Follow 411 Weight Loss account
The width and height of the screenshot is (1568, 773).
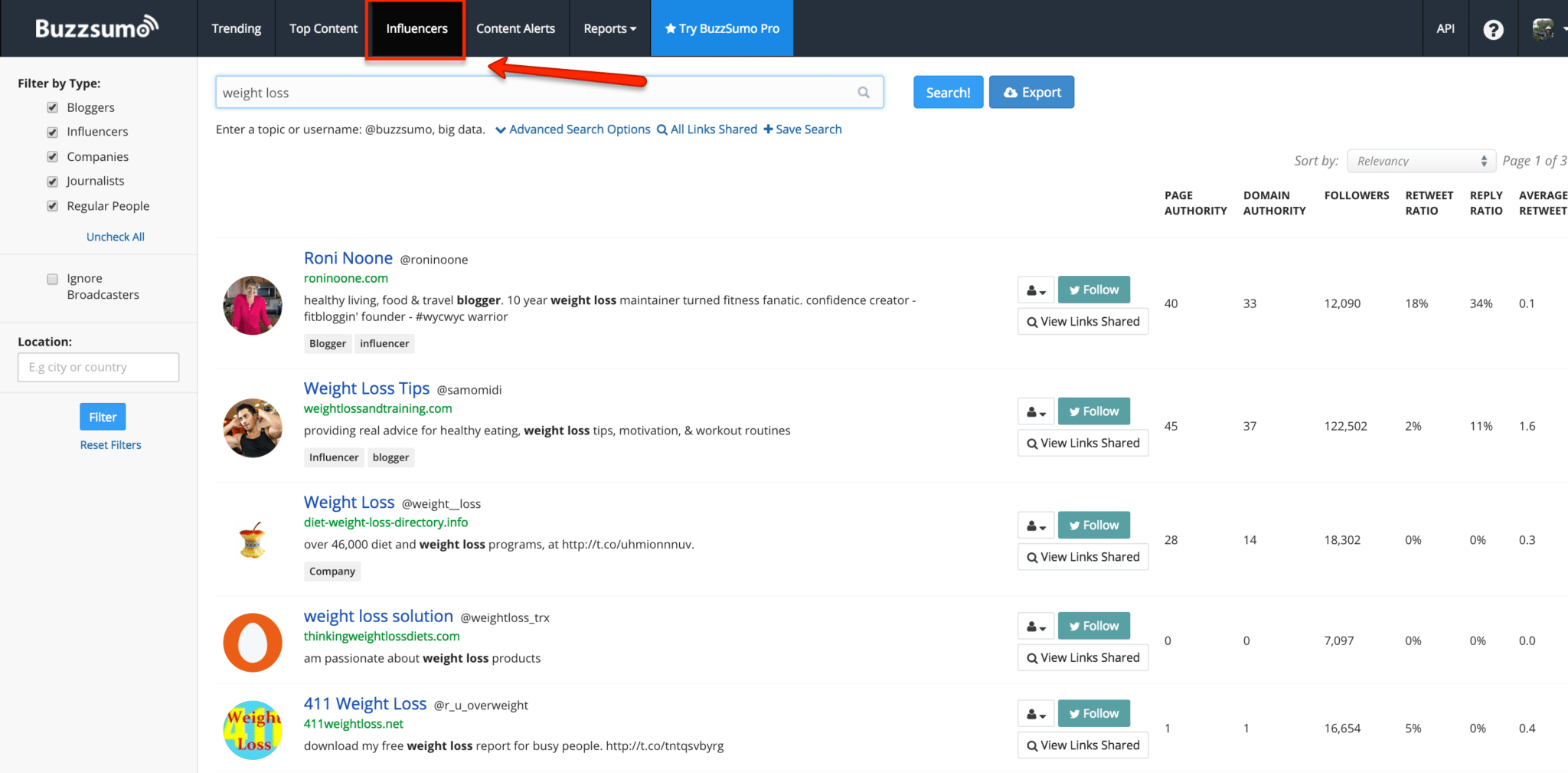click(1093, 713)
